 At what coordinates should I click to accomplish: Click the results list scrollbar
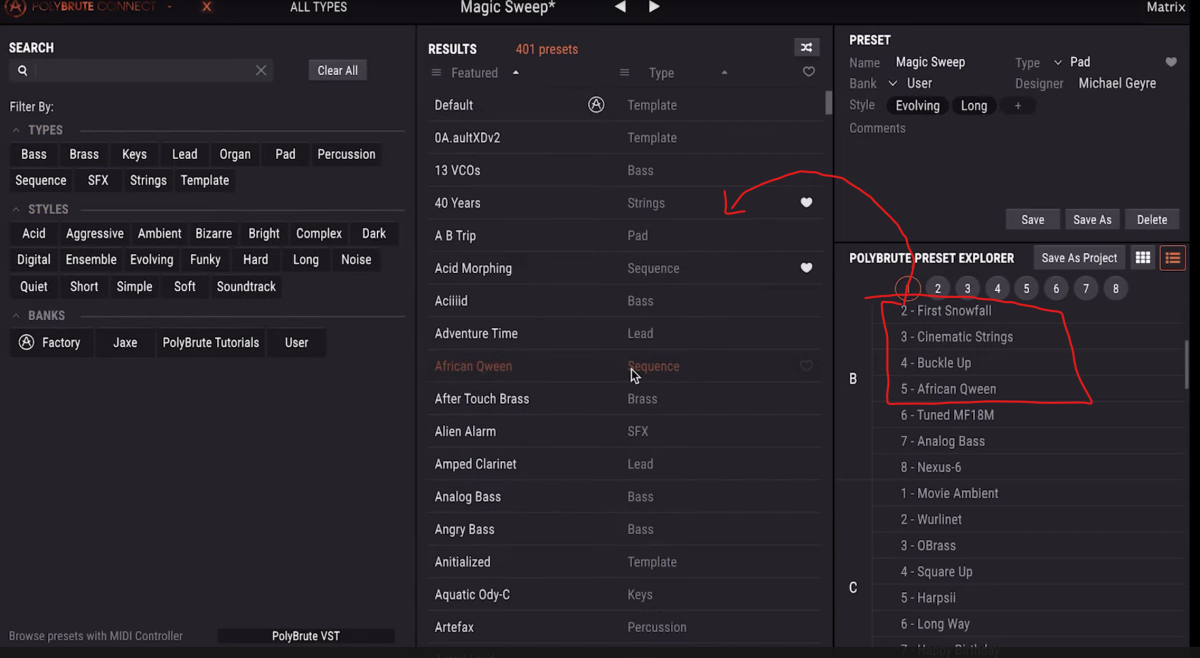pos(828,103)
